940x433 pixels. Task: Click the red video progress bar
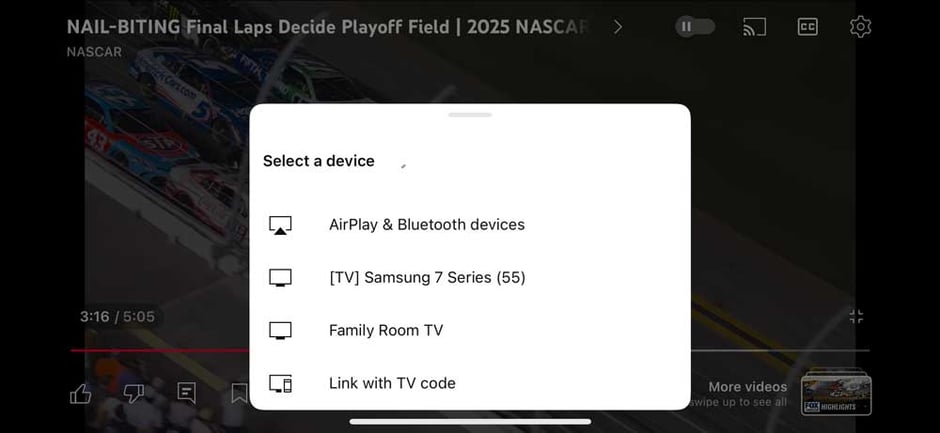point(160,350)
